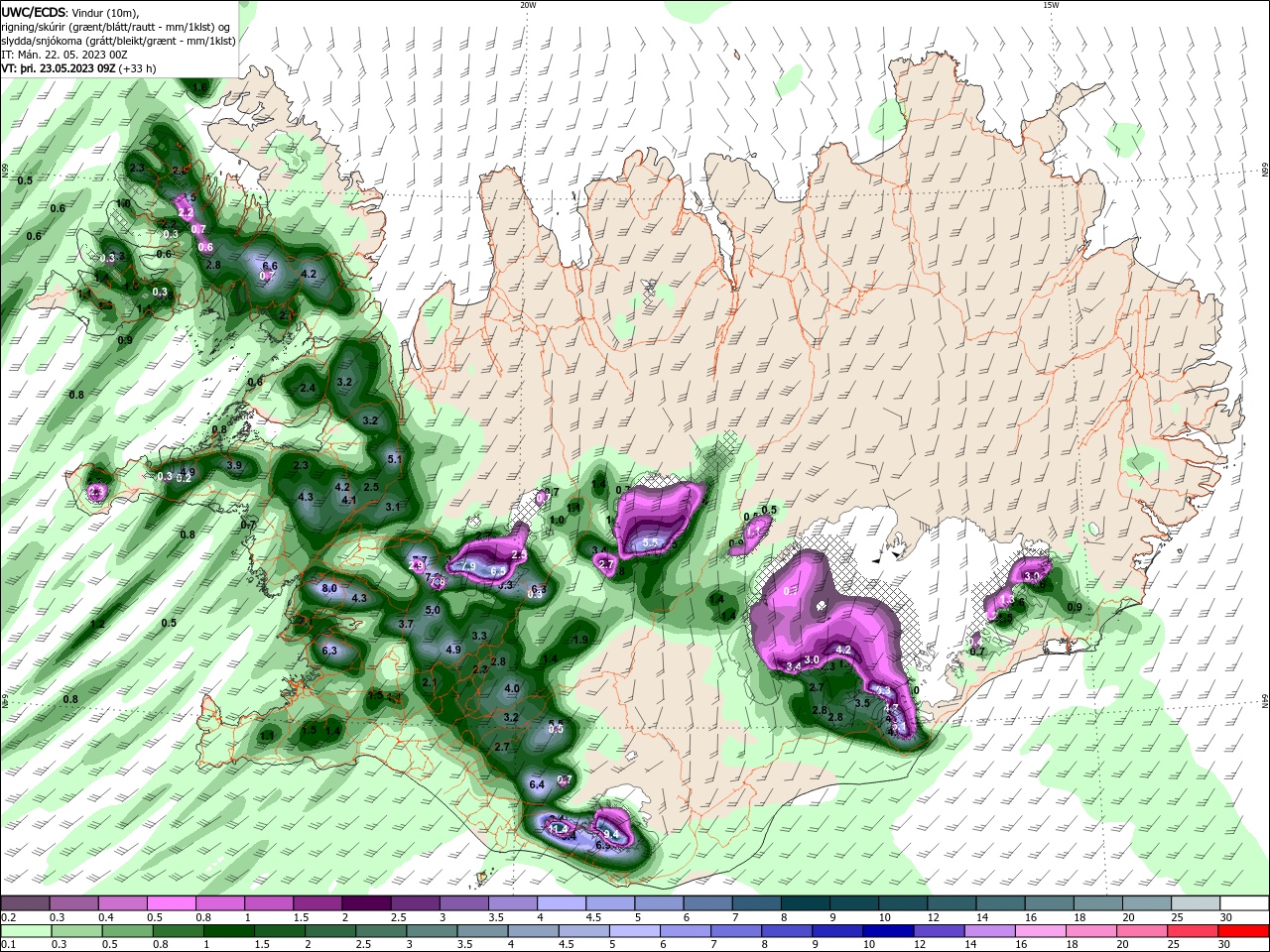Click the 3.9 precipitation value on map

(234, 465)
